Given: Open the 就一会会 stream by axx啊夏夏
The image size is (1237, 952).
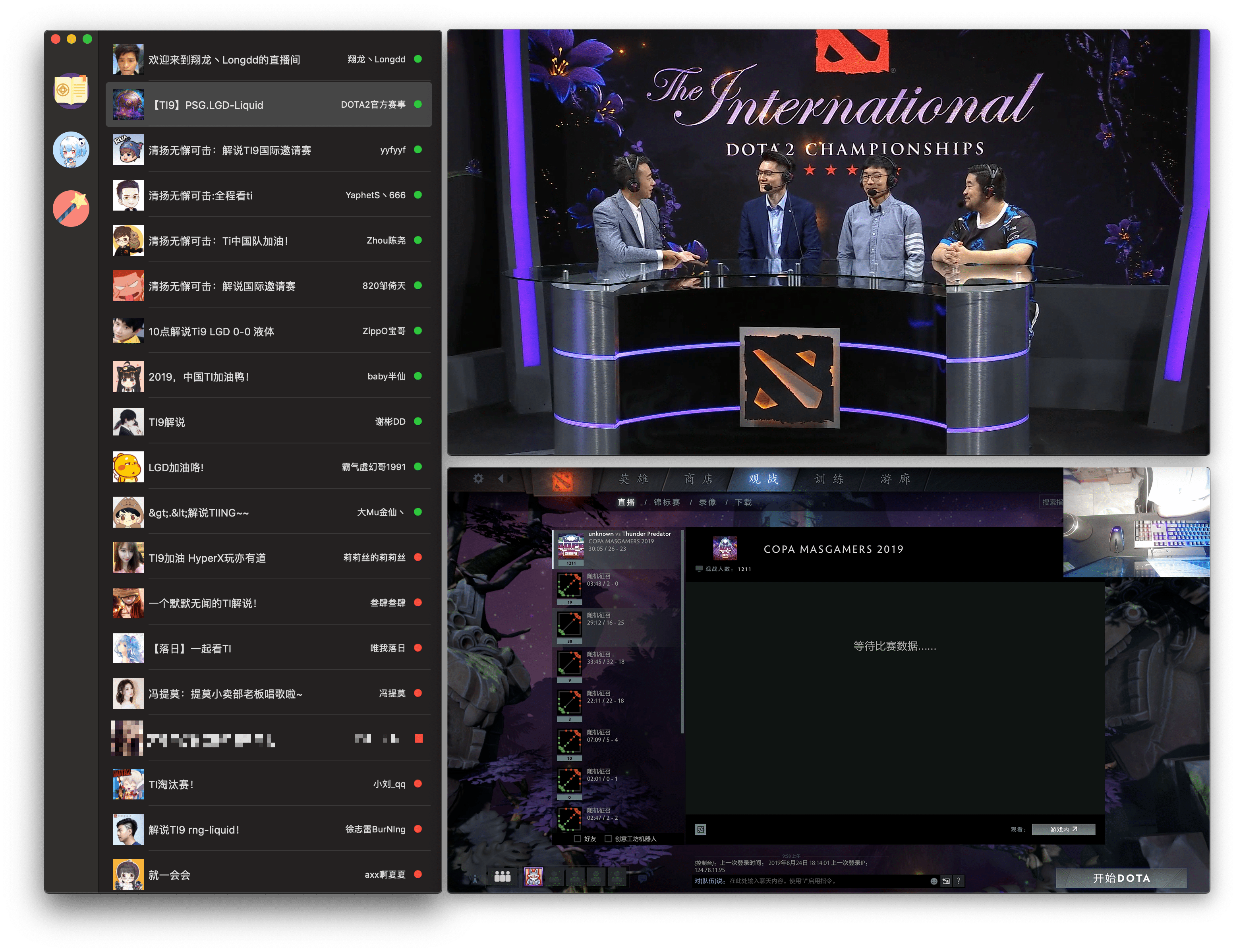Looking at the screenshot, I should click(269, 875).
